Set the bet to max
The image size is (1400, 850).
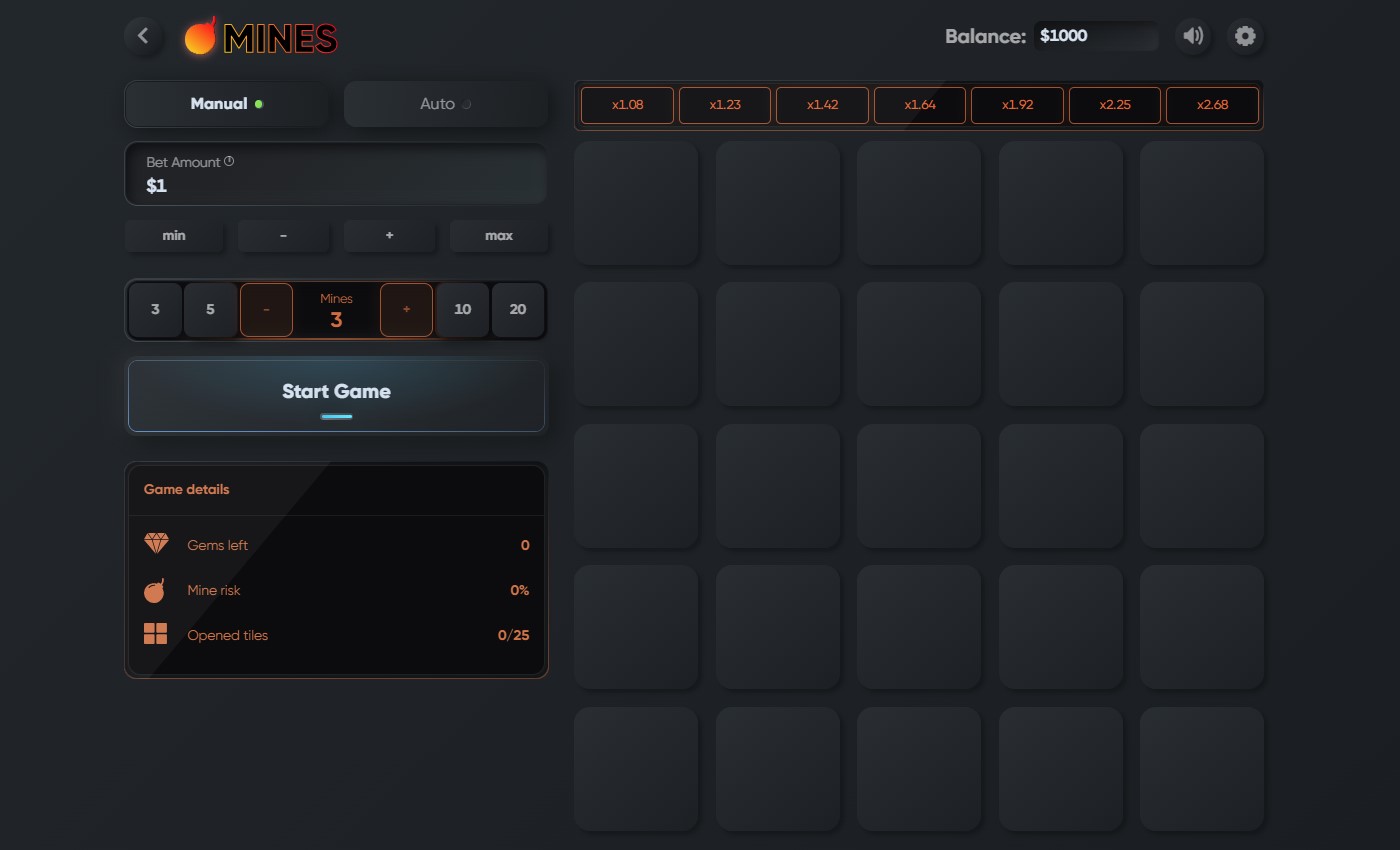[499, 236]
